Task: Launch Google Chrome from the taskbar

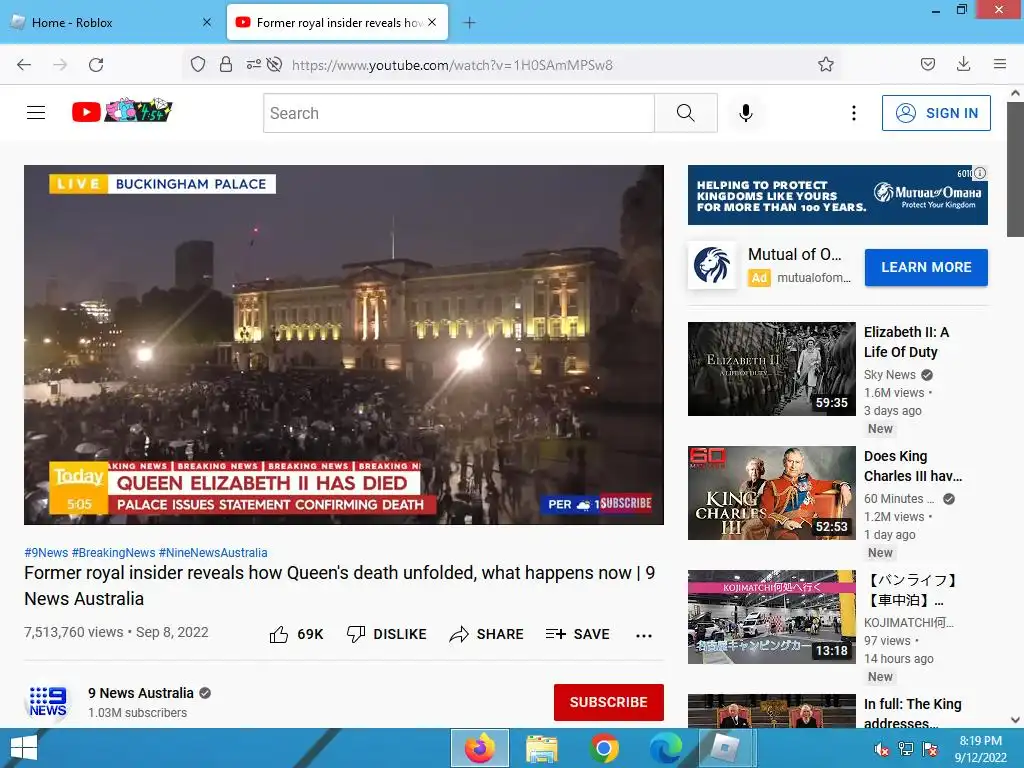Action: click(603, 748)
